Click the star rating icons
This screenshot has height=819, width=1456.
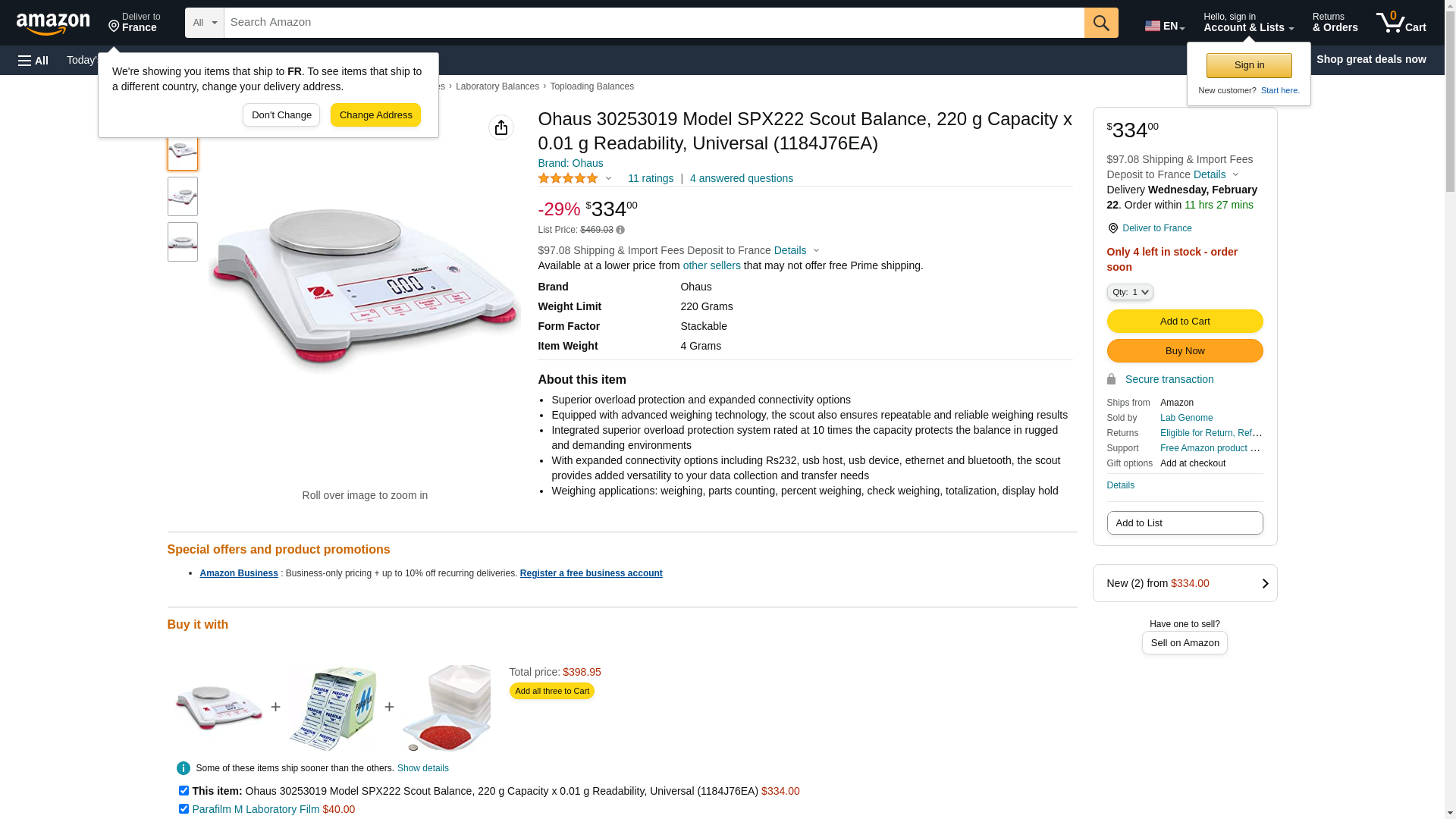coord(568,178)
